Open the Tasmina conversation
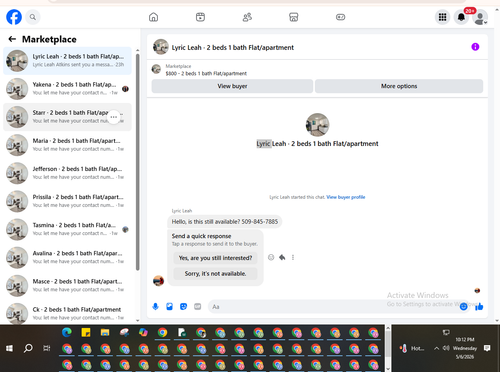Screen dimensions: 500x372 pos(67,229)
